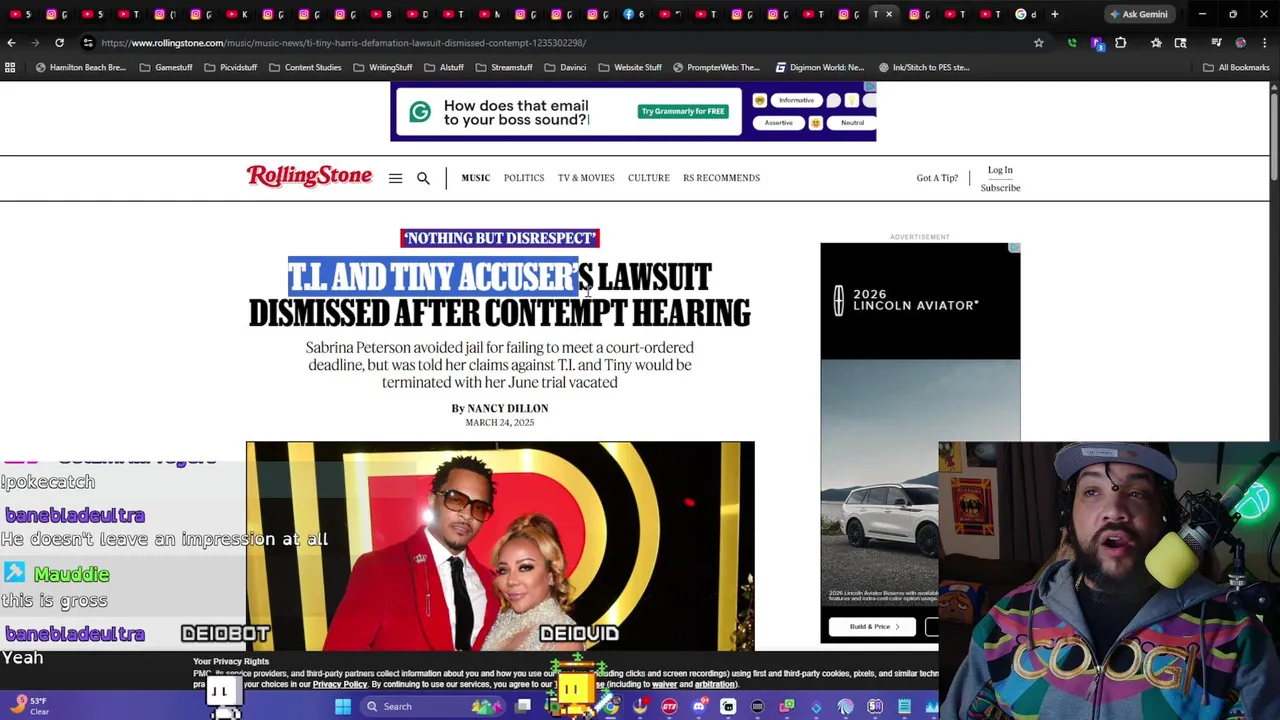Expand the Content Studies bookmarks folder
1280x720 pixels.
tap(305, 67)
